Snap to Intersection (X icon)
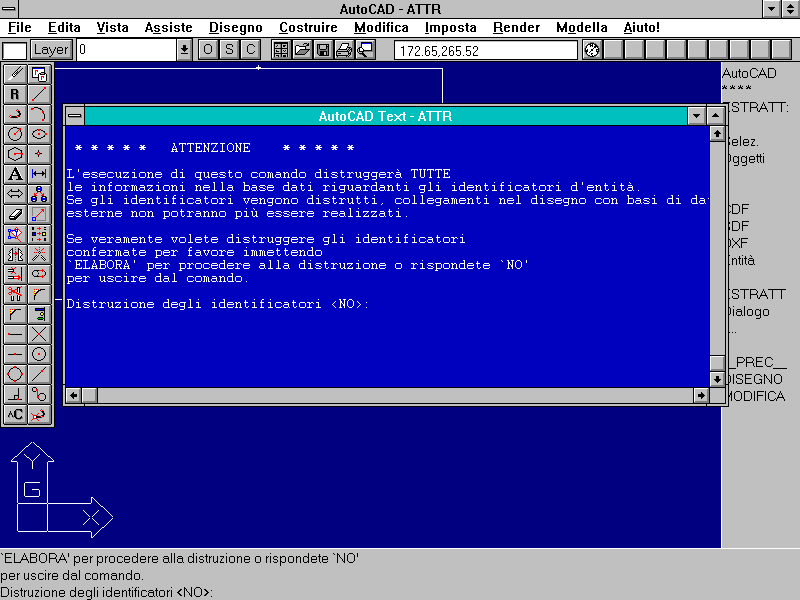 (39, 334)
